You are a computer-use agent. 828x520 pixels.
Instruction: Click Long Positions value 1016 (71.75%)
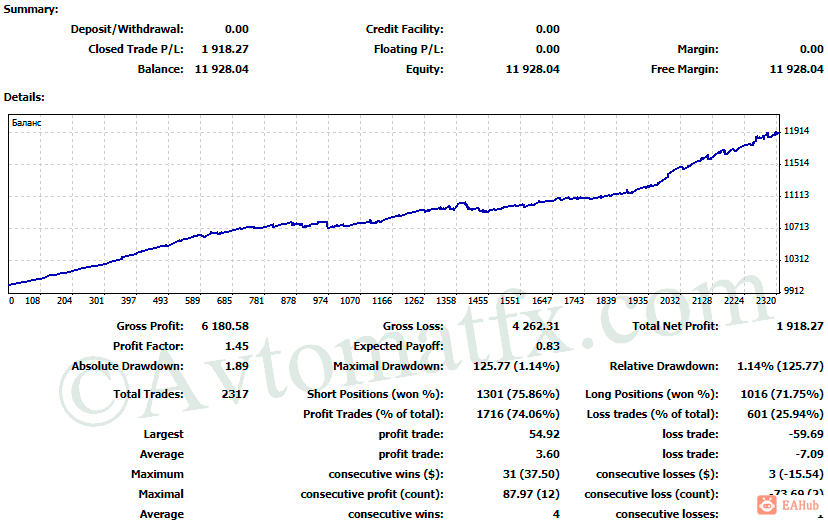click(x=782, y=394)
